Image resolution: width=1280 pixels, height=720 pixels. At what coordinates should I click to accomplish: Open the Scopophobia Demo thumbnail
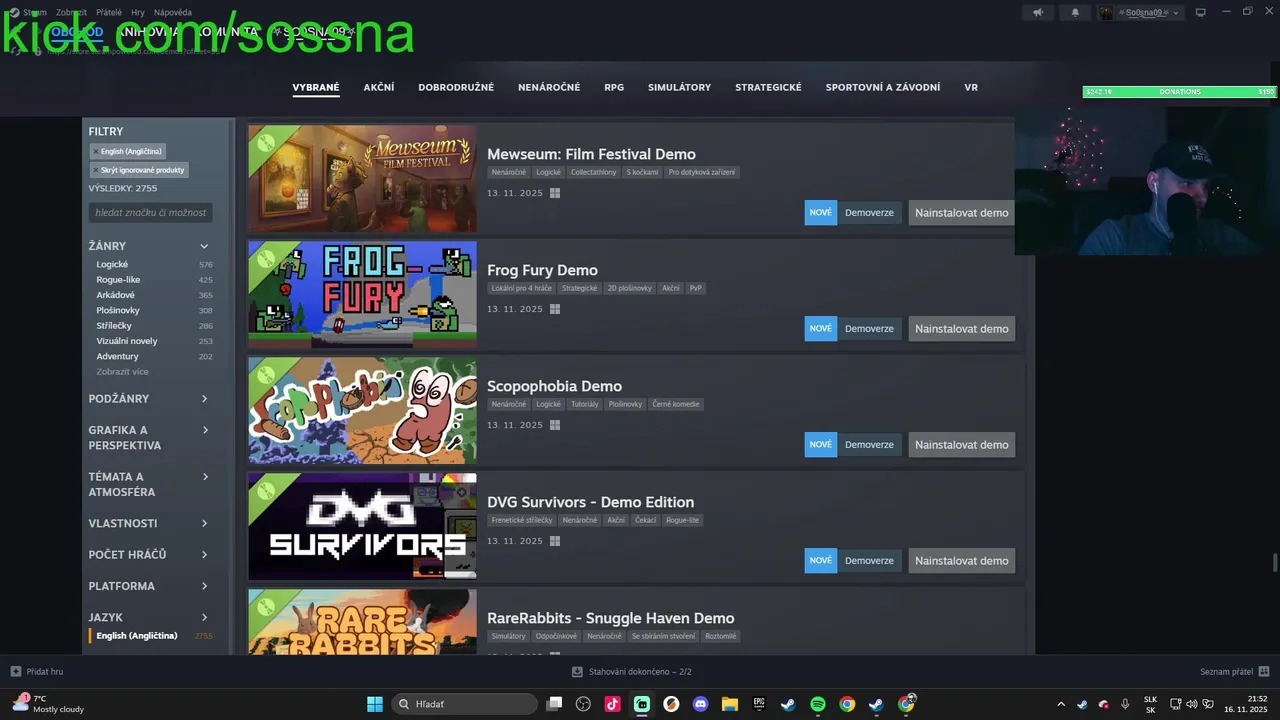coord(362,410)
